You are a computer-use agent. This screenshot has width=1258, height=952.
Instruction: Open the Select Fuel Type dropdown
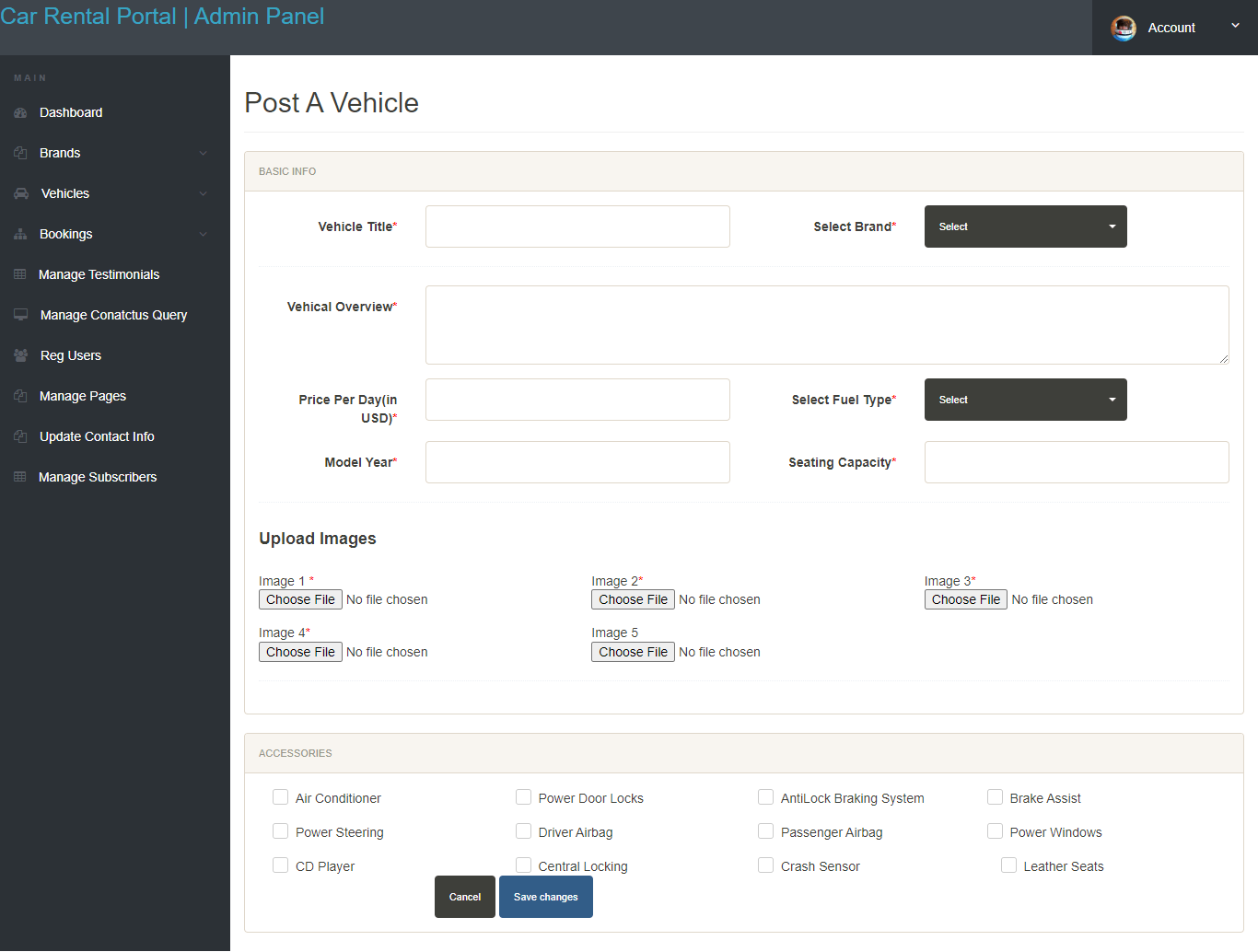pyautogui.click(x=1025, y=400)
